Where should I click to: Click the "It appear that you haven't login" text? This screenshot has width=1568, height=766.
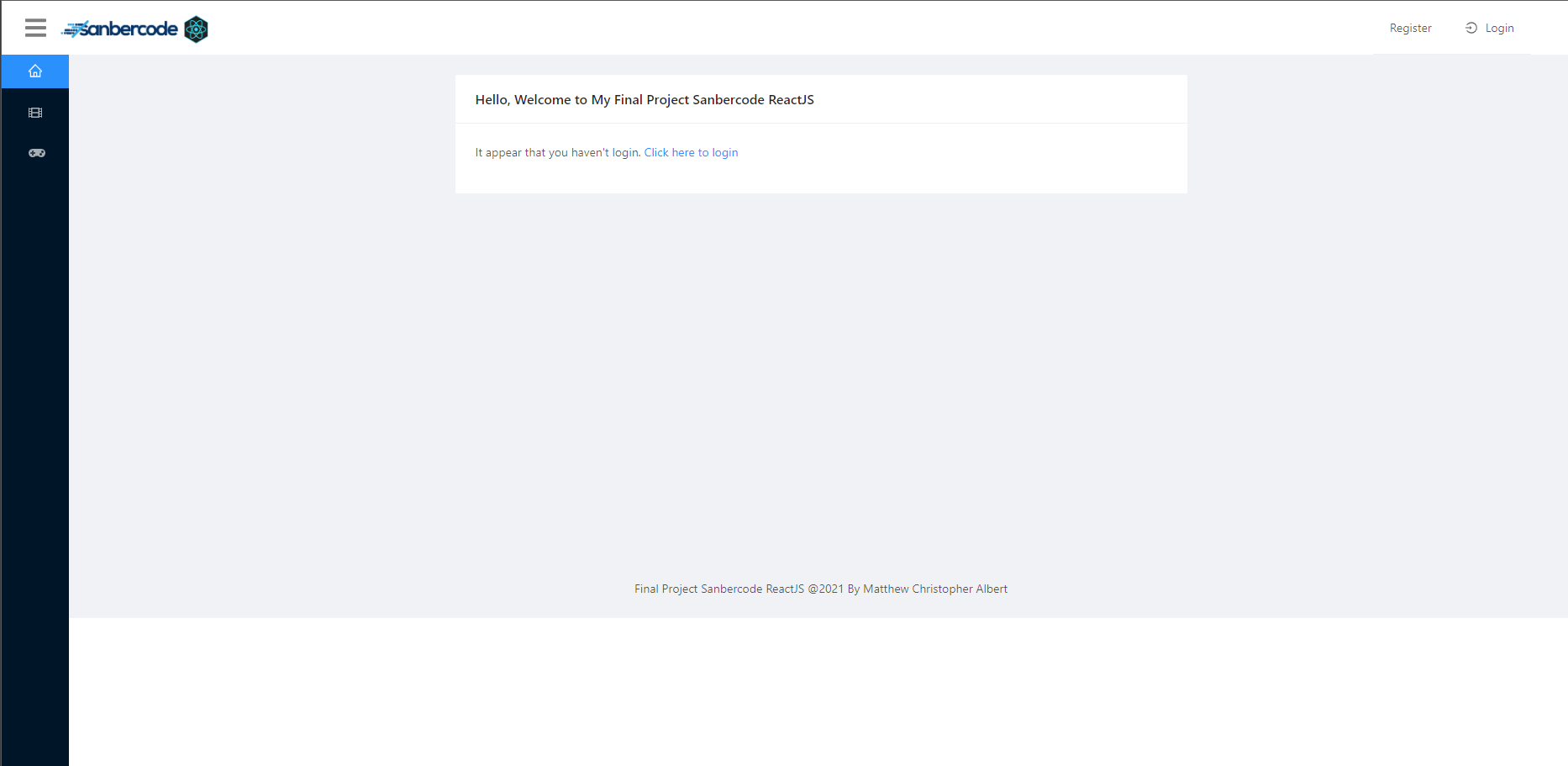coord(558,152)
